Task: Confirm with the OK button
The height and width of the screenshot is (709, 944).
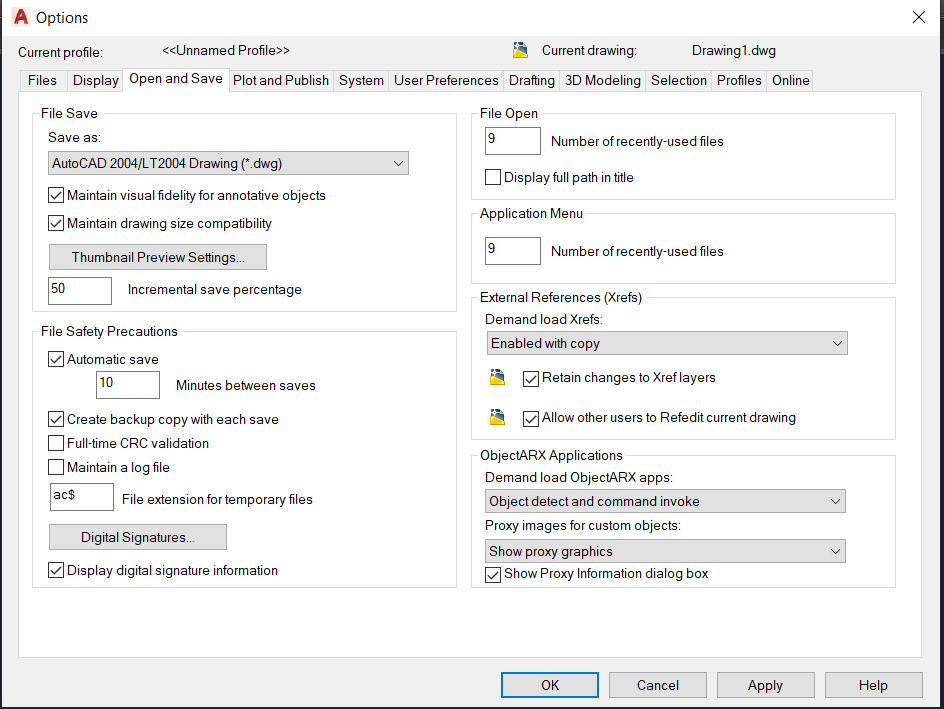Action: tap(550, 685)
